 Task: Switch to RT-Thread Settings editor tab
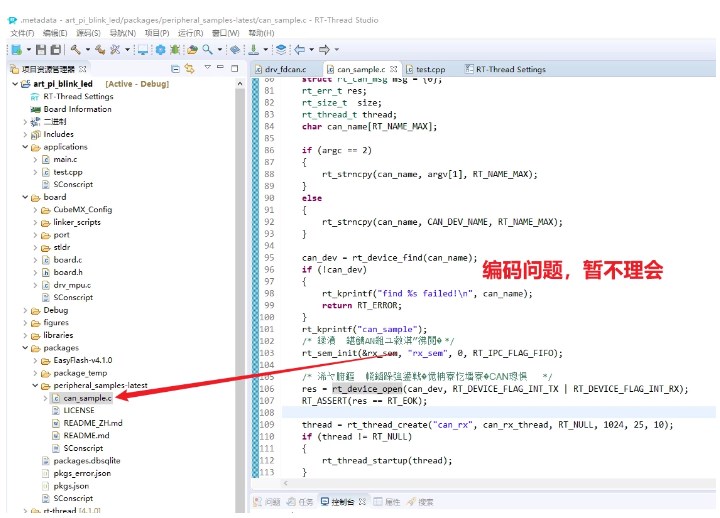(x=505, y=69)
